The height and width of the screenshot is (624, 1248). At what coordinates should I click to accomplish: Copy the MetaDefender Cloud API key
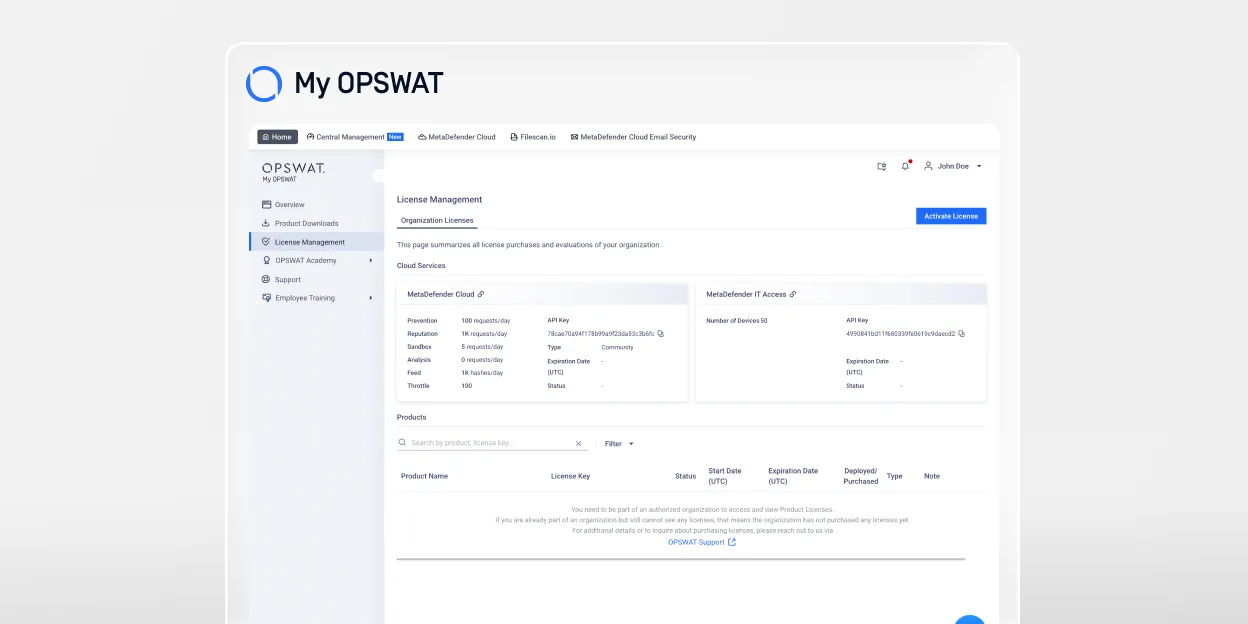660,333
